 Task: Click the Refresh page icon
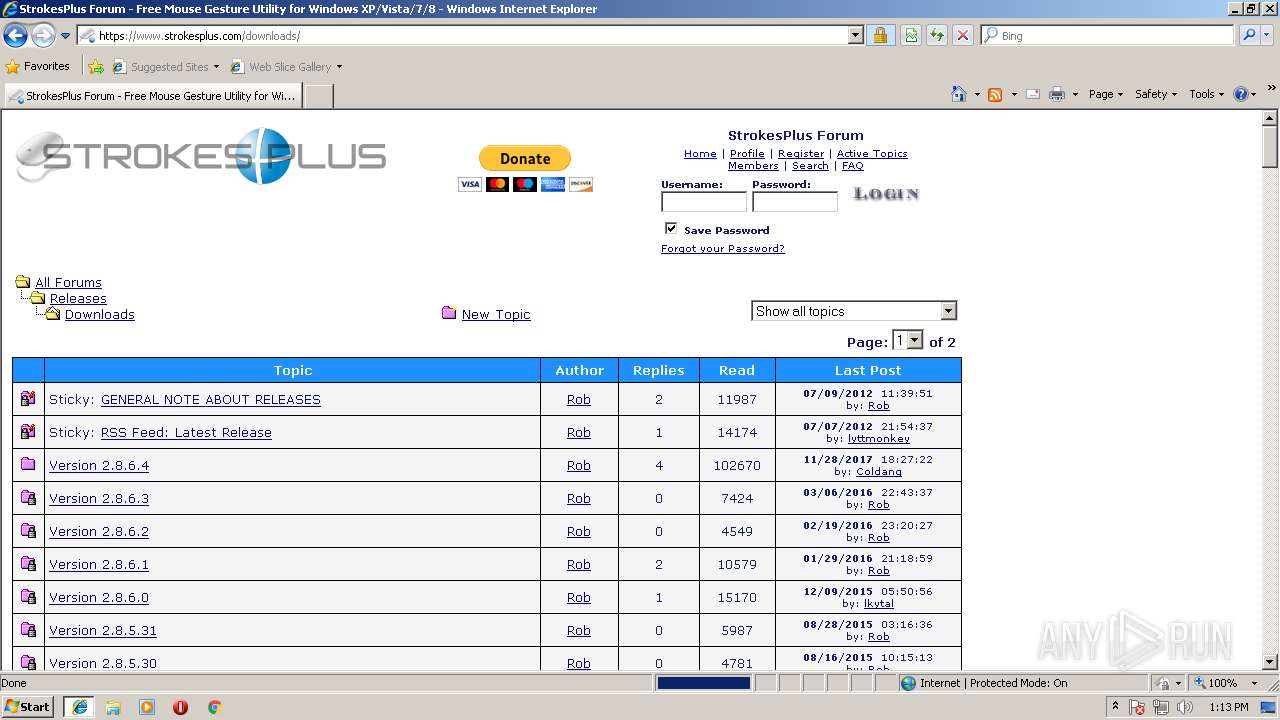click(x=937, y=35)
